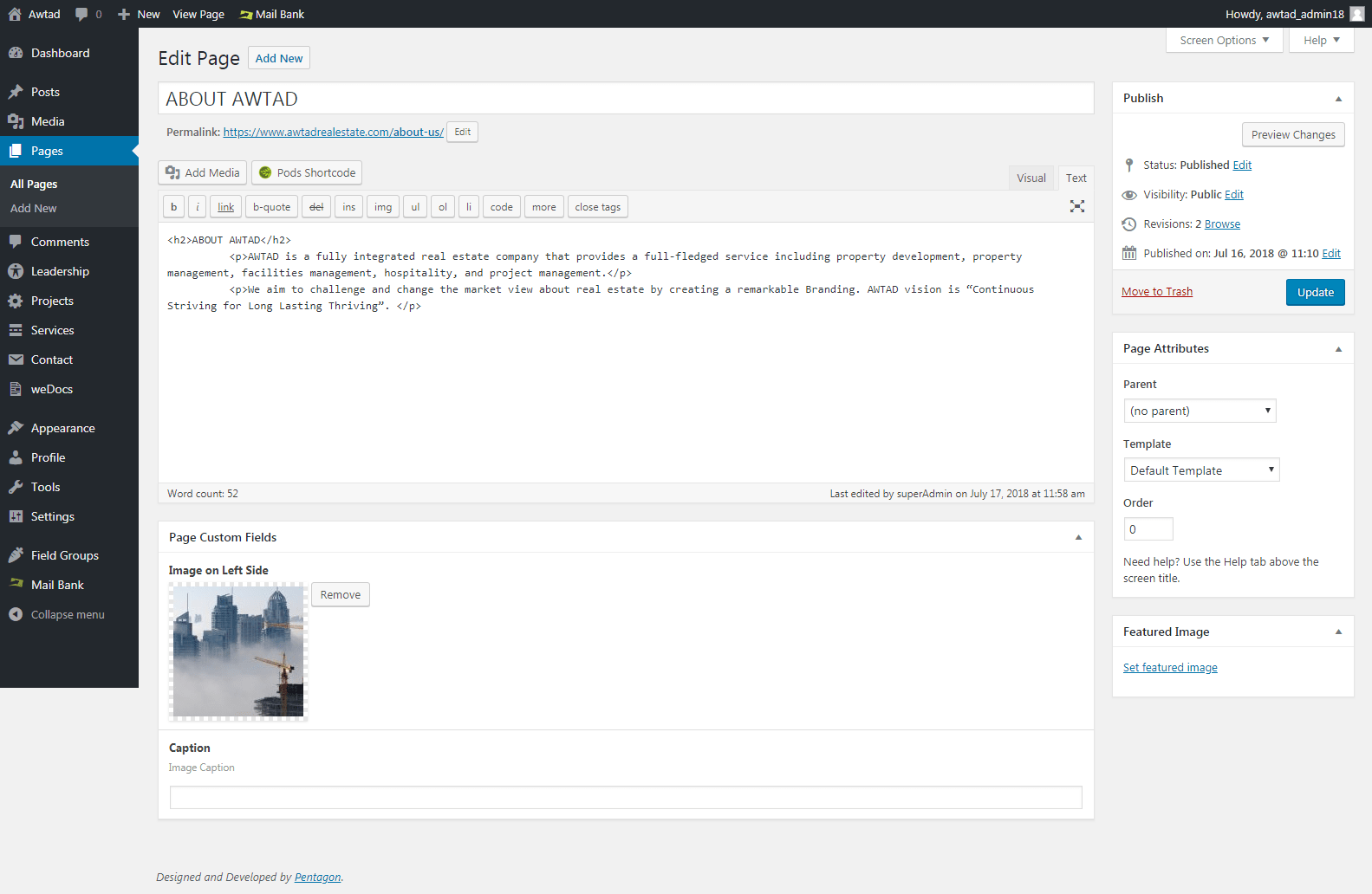Screen dimensions: 1372x894
Task: Open Profile user icon in sidebar
Action: click(16, 457)
